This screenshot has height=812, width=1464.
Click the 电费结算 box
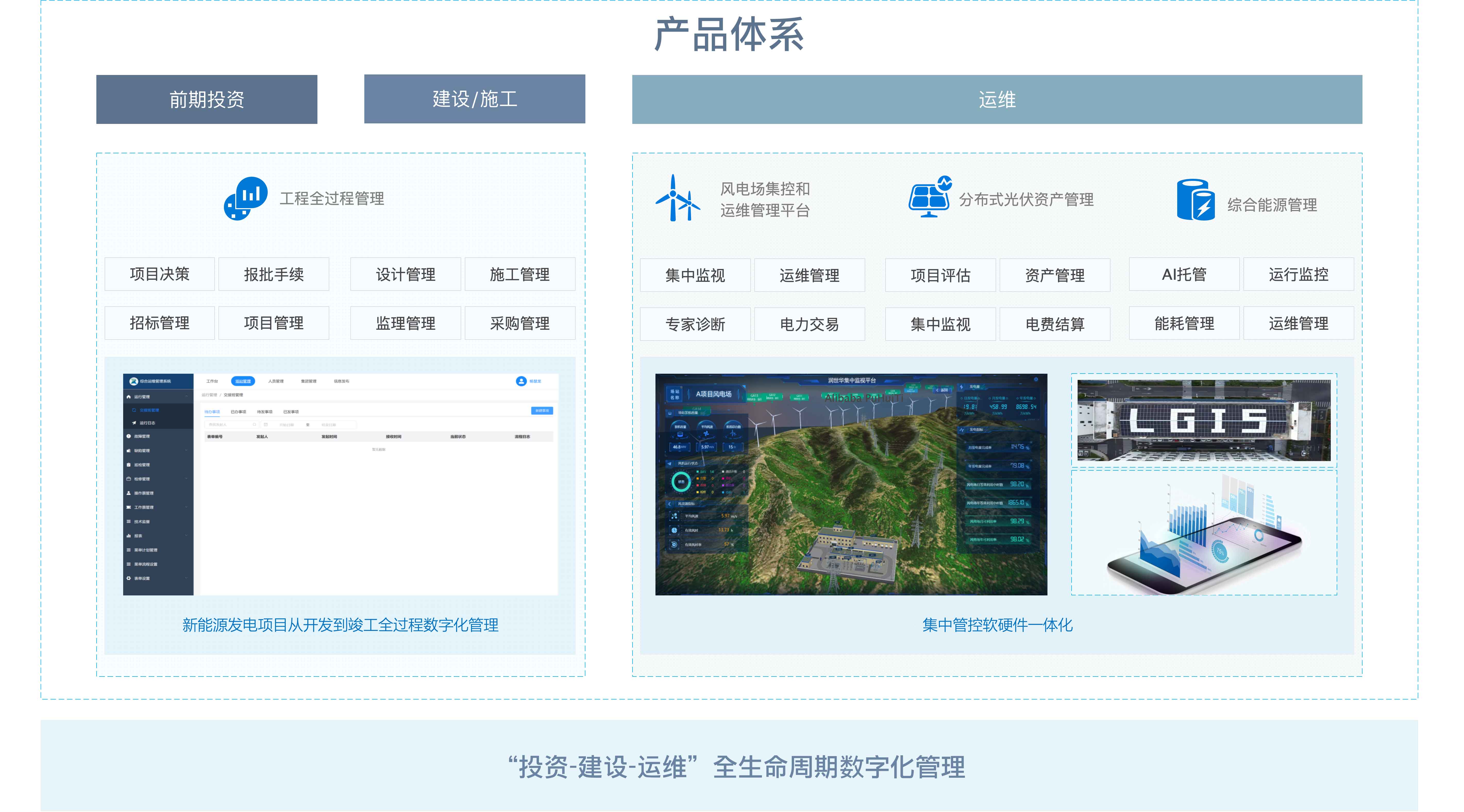pos(1055,324)
